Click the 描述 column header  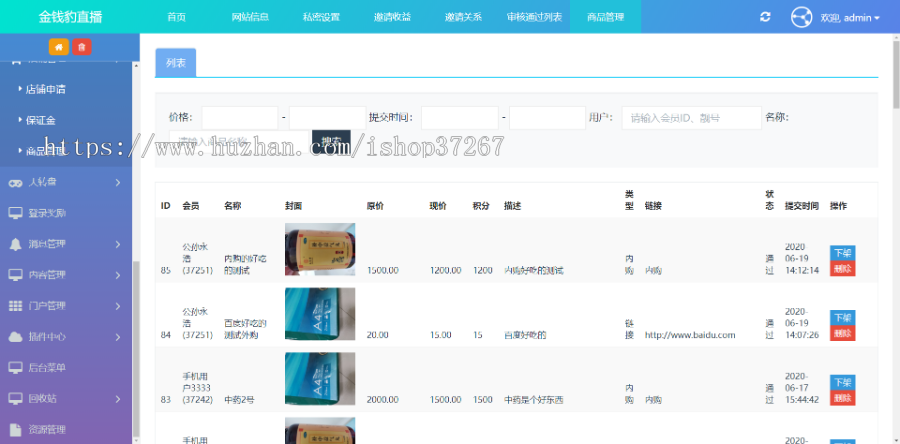(513, 206)
